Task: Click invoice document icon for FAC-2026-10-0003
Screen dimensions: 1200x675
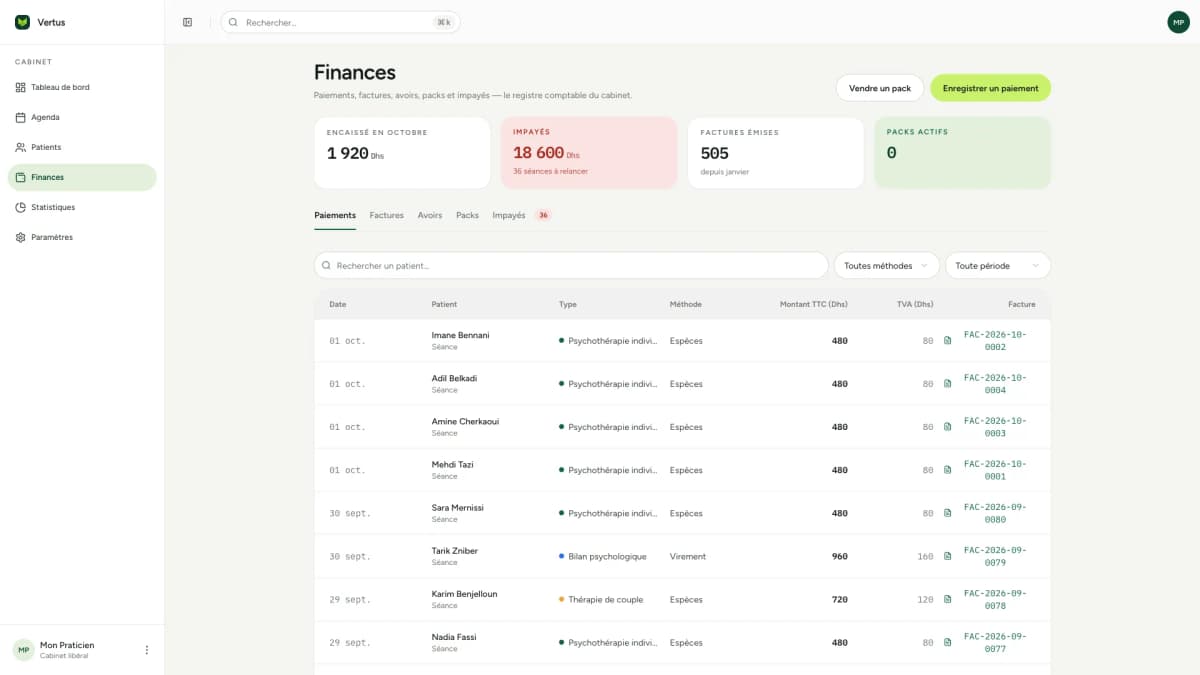Action: (x=948, y=427)
